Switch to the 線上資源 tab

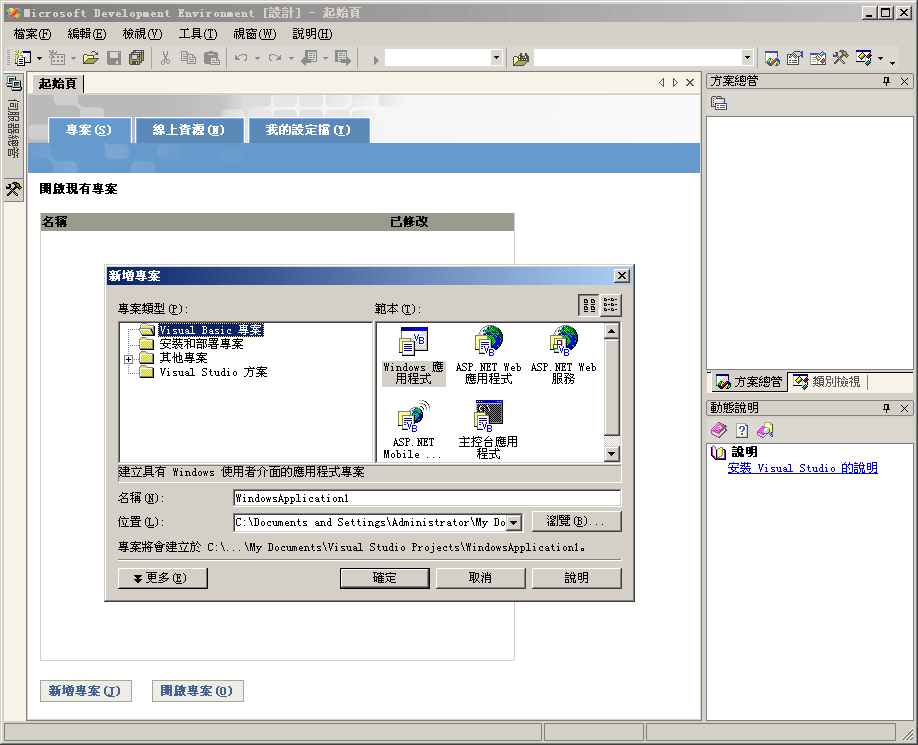tap(189, 130)
